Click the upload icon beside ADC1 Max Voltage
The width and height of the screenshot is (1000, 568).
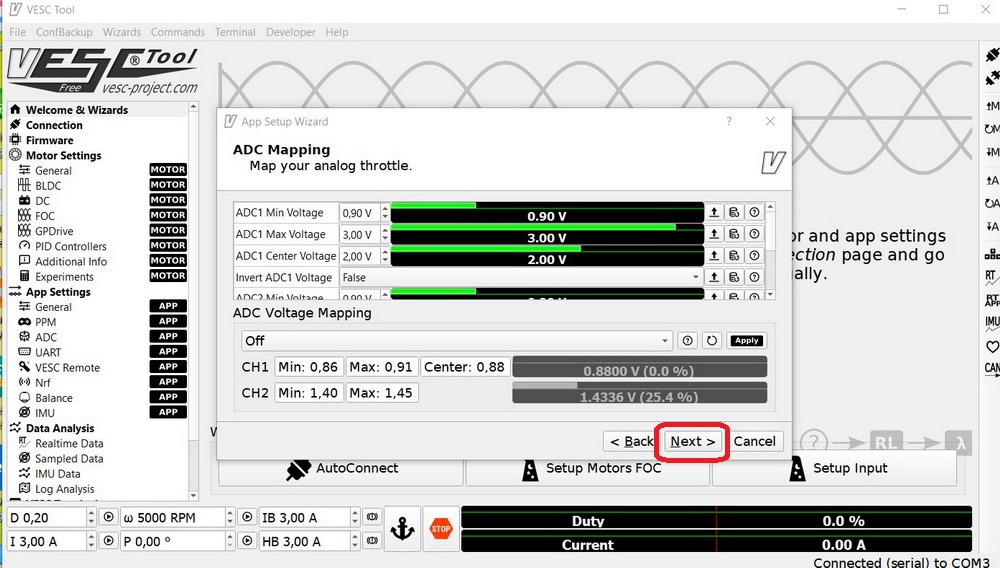pos(714,234)
